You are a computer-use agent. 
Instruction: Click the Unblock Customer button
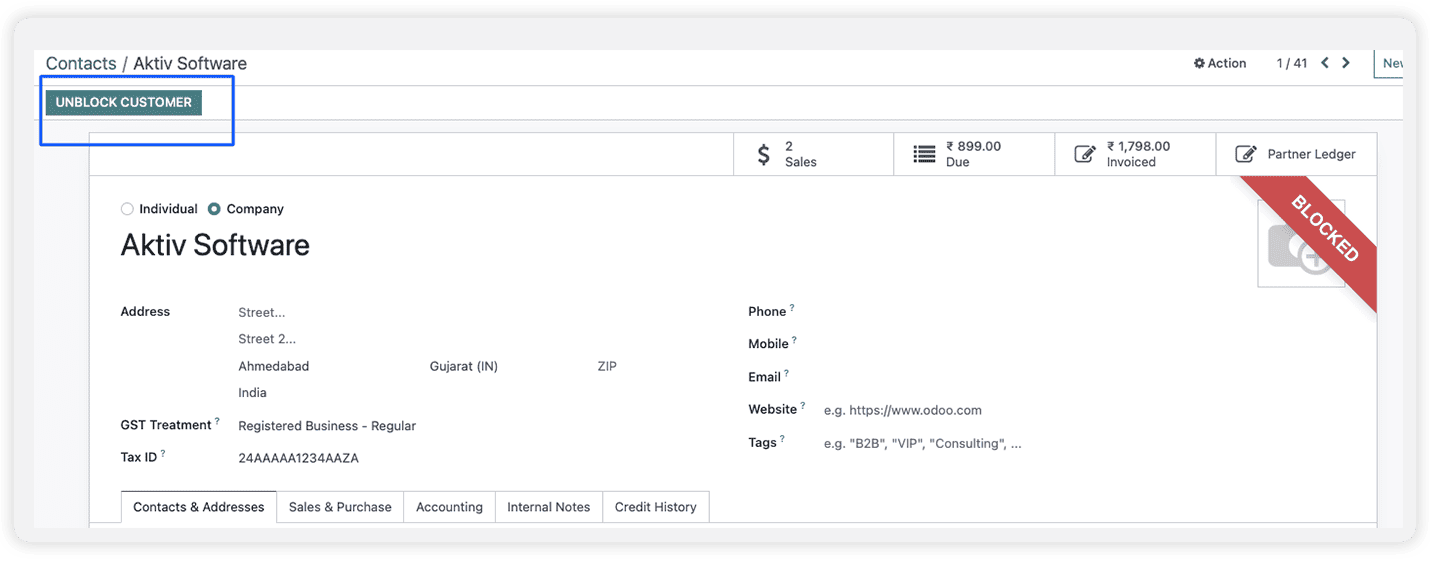click(124, 102)
